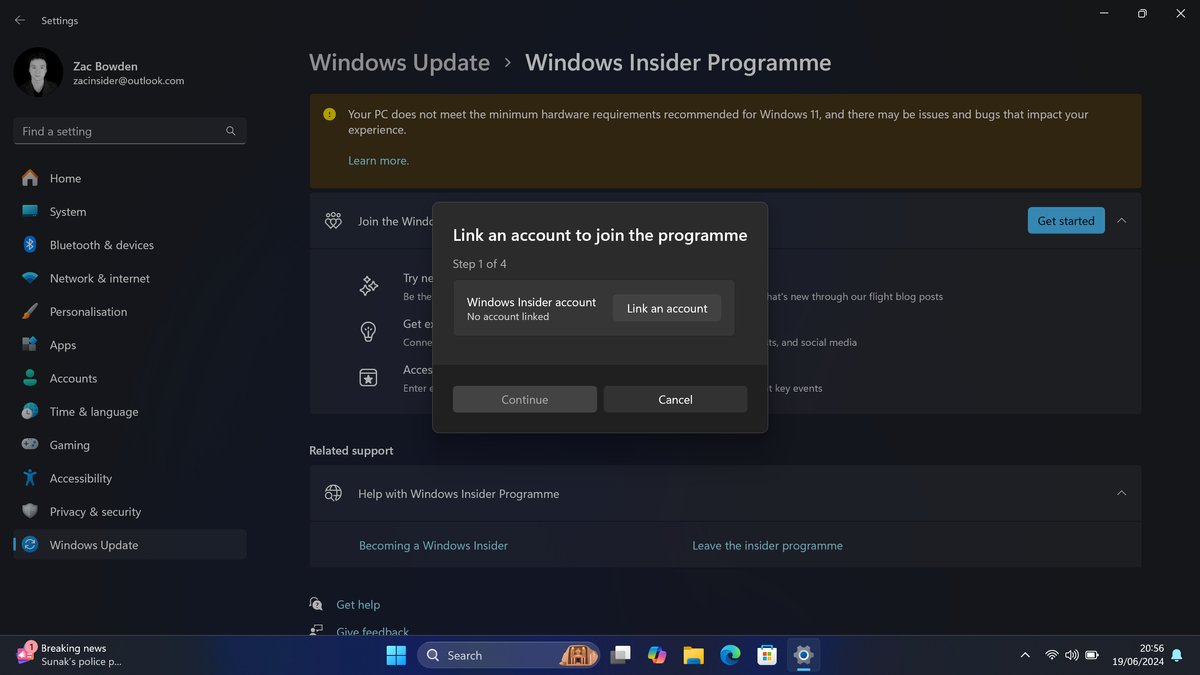This screenshot has width=1200, height=675.
Task: Open the Learn more link in warning
Action: pyautogui.click(x=378, y=160)
